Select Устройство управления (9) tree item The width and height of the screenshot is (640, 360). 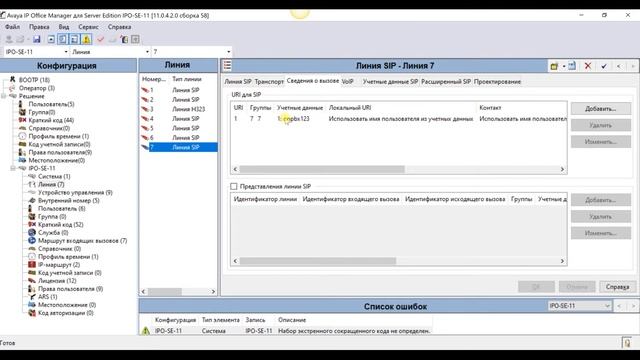coord(75,192)
